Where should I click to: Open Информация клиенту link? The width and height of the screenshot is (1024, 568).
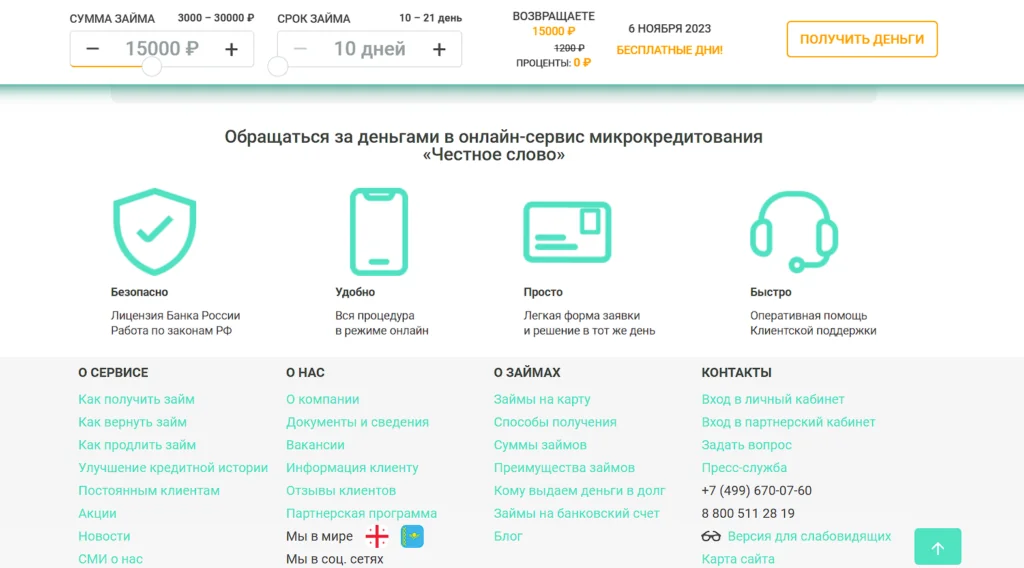point(352,467)
